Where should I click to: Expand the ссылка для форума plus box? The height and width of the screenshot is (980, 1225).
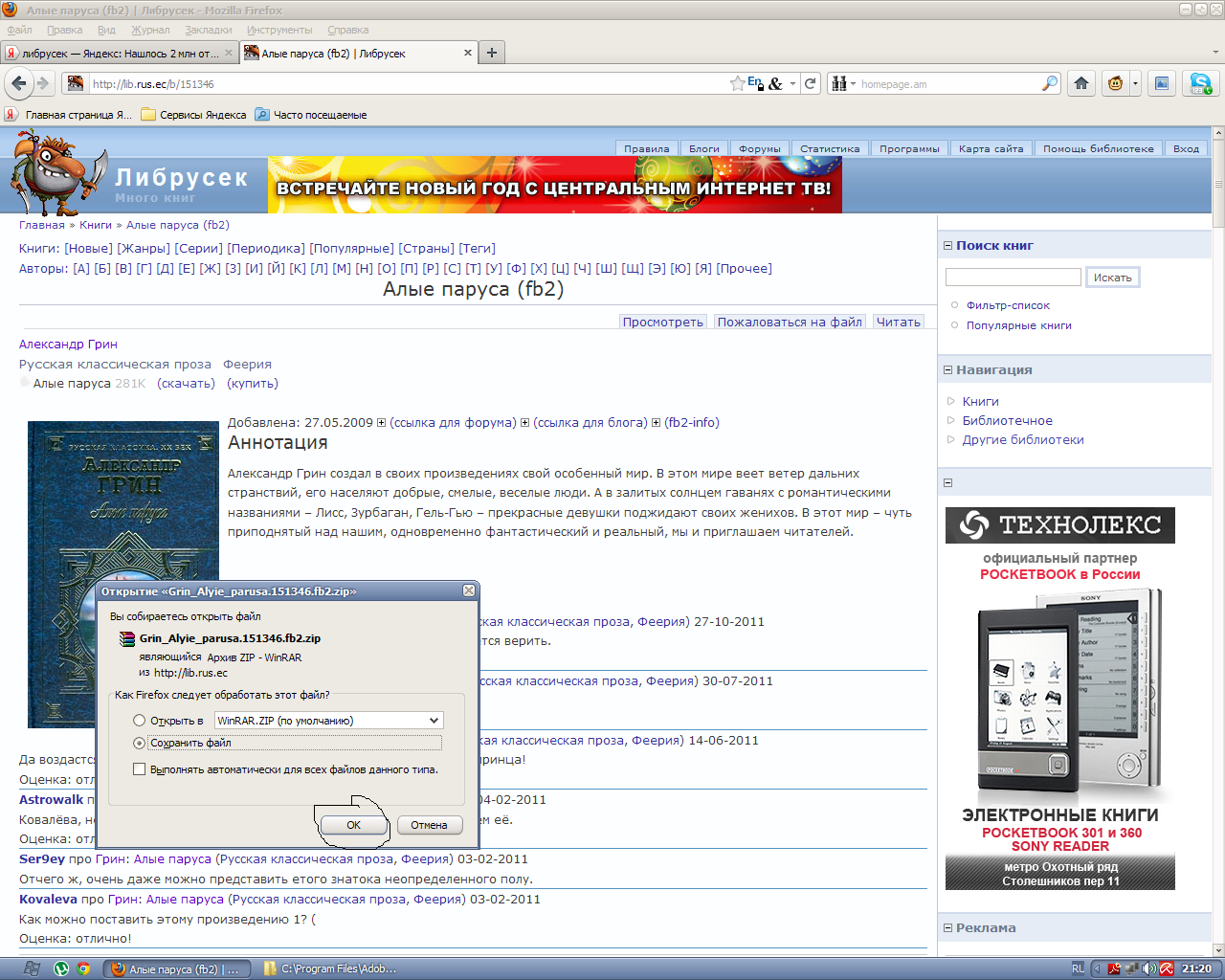381,423
